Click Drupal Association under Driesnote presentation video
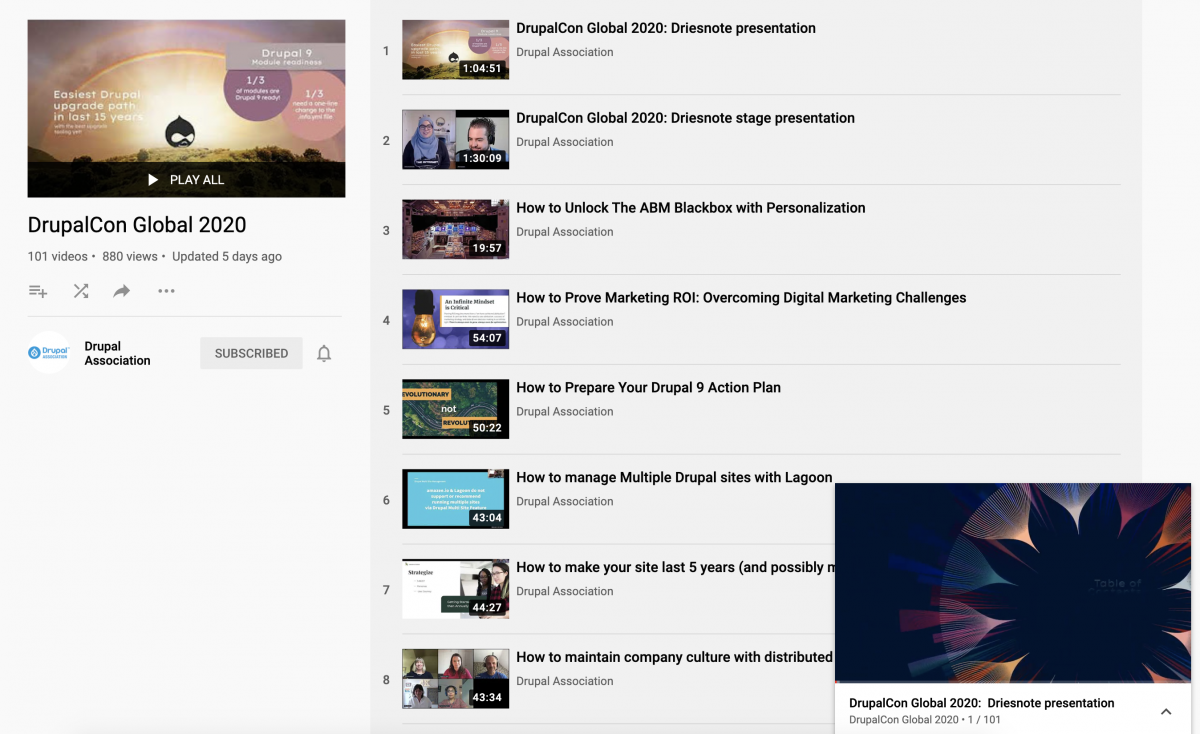Screen dimensions: 1200x734 click(565, 52)
